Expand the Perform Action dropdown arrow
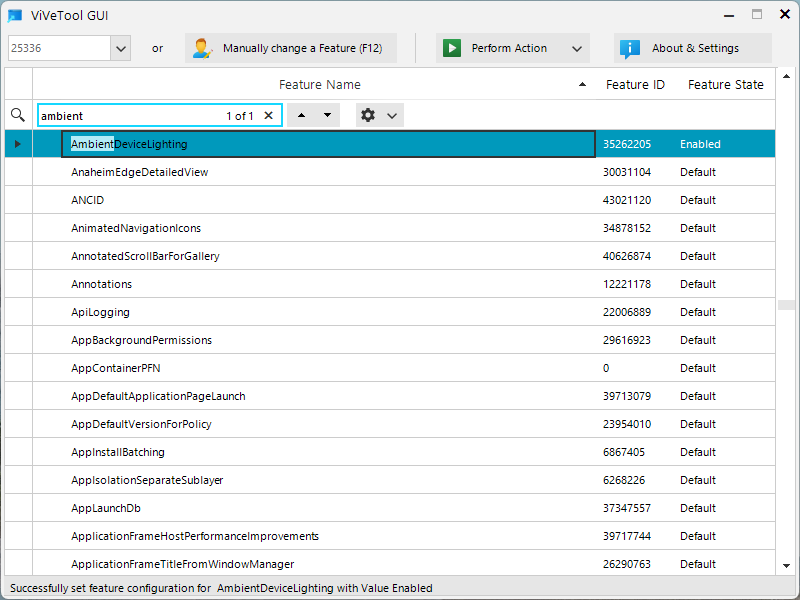The width and height of the screenshot is (800, 600). point(576,48)
